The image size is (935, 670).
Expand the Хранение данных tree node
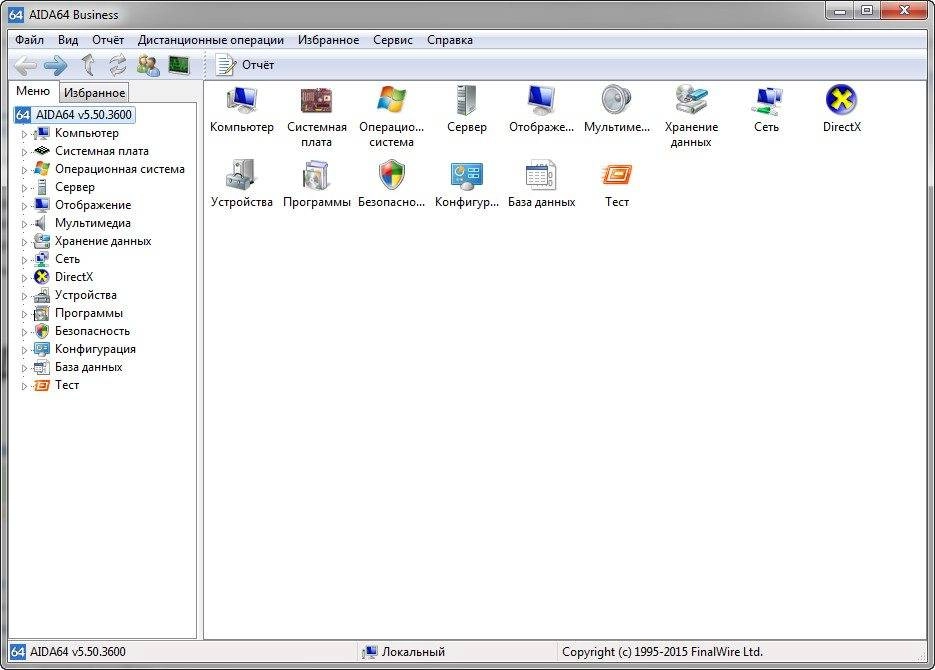tap(24, 241)
